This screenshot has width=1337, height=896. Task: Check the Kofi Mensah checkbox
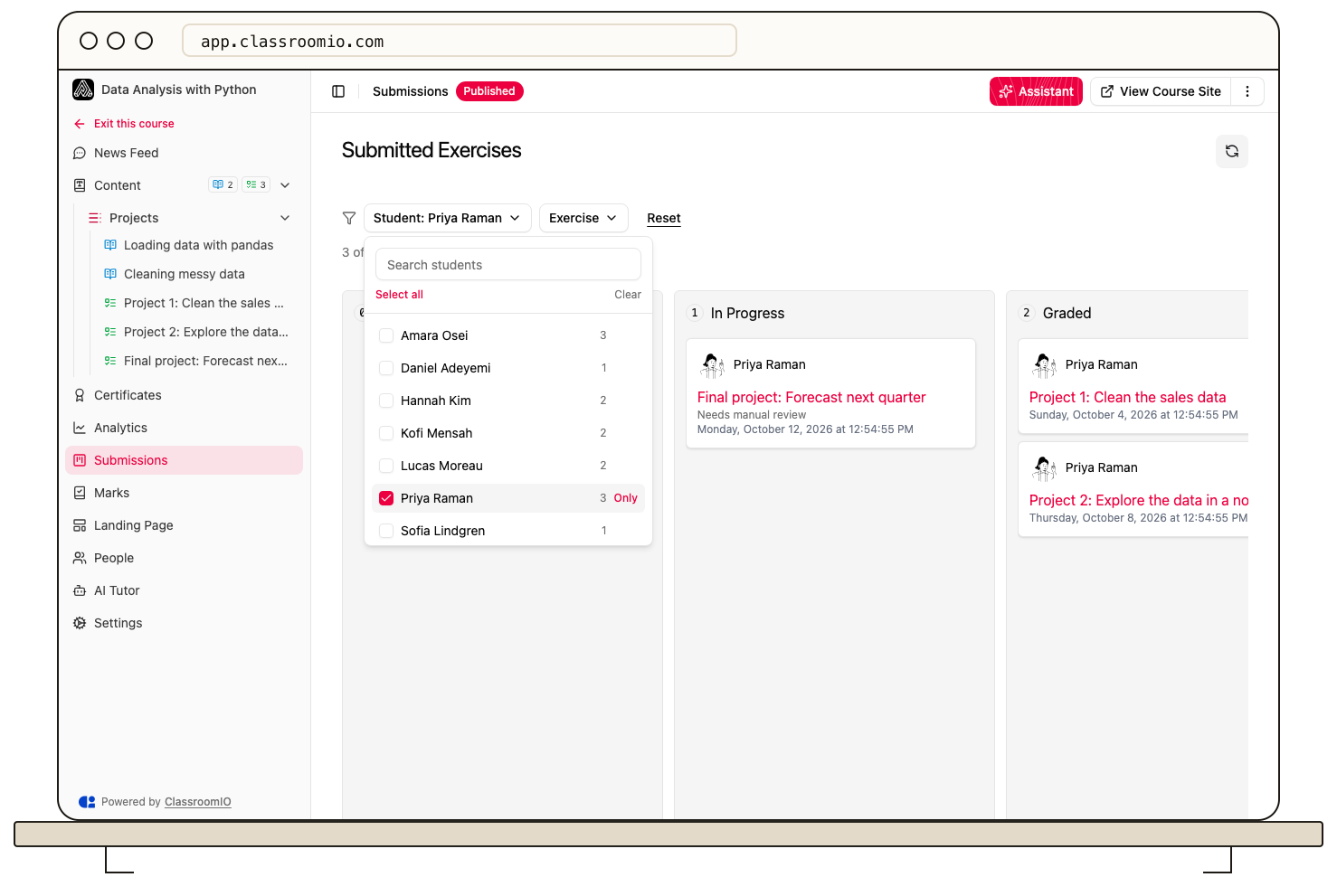pos(386,433)
